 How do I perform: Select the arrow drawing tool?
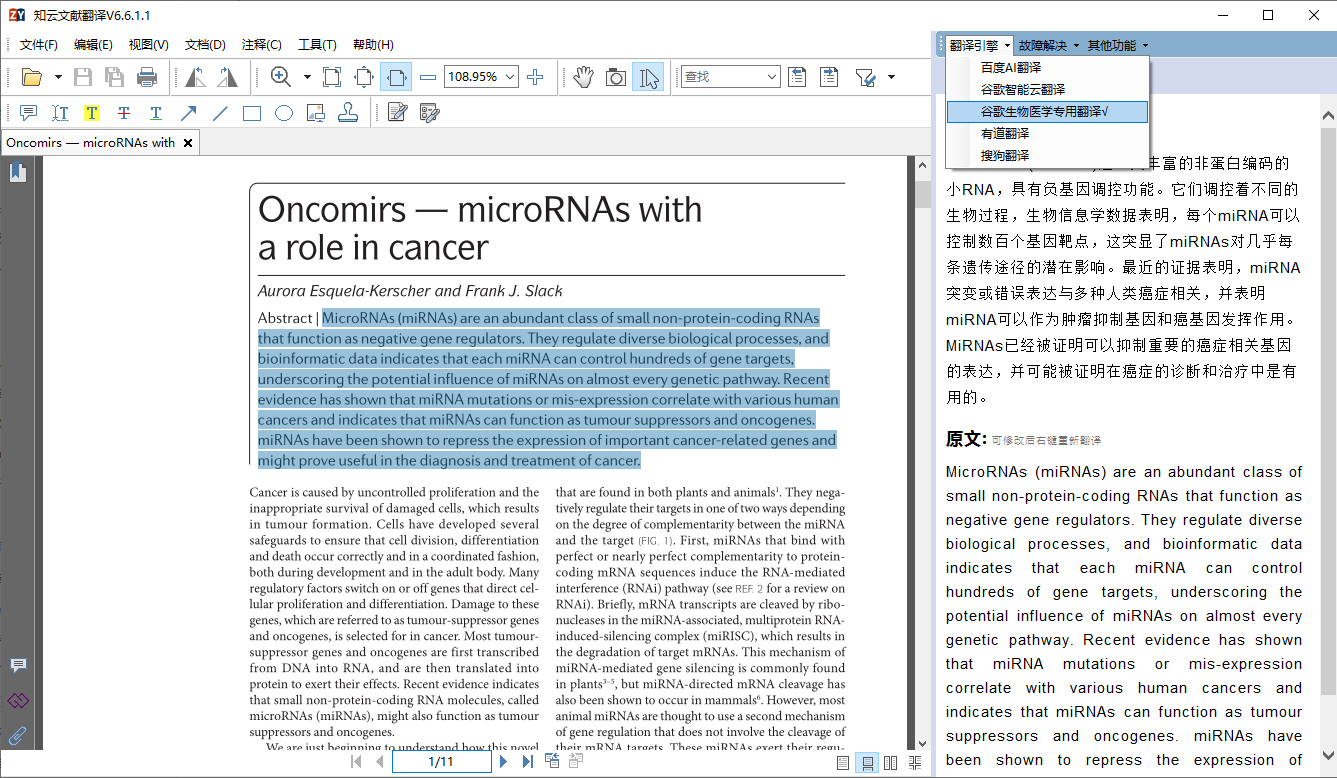[188, 113]
